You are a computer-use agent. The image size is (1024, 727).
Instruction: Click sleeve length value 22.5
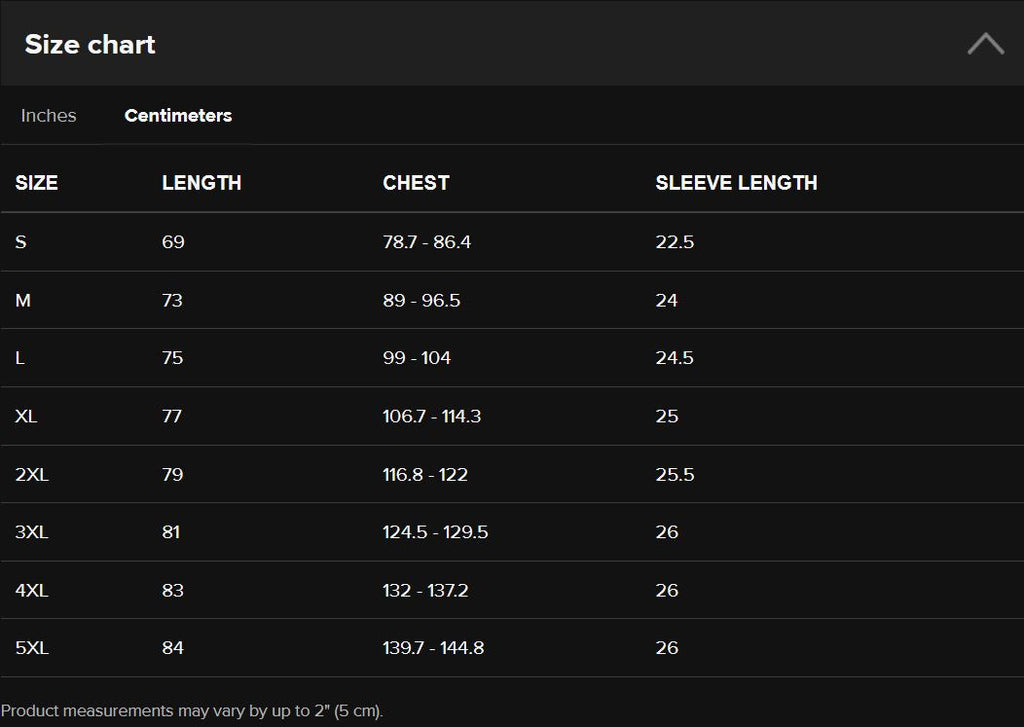tap(675, 242)
